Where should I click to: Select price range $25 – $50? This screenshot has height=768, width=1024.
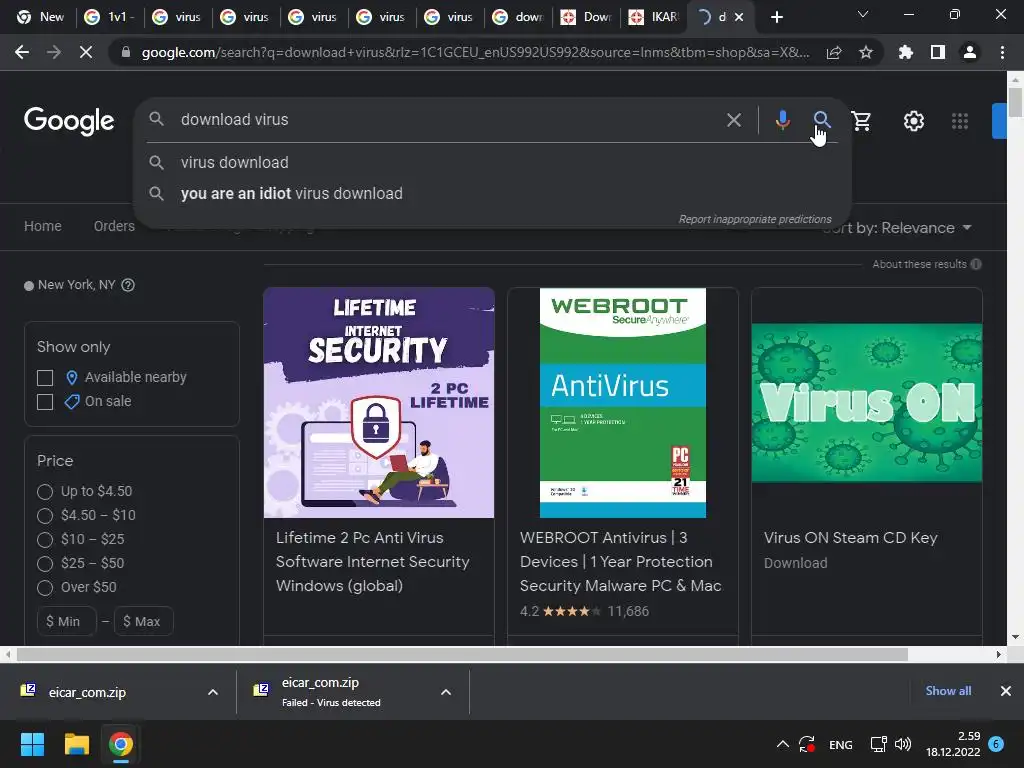coord(45,564)
